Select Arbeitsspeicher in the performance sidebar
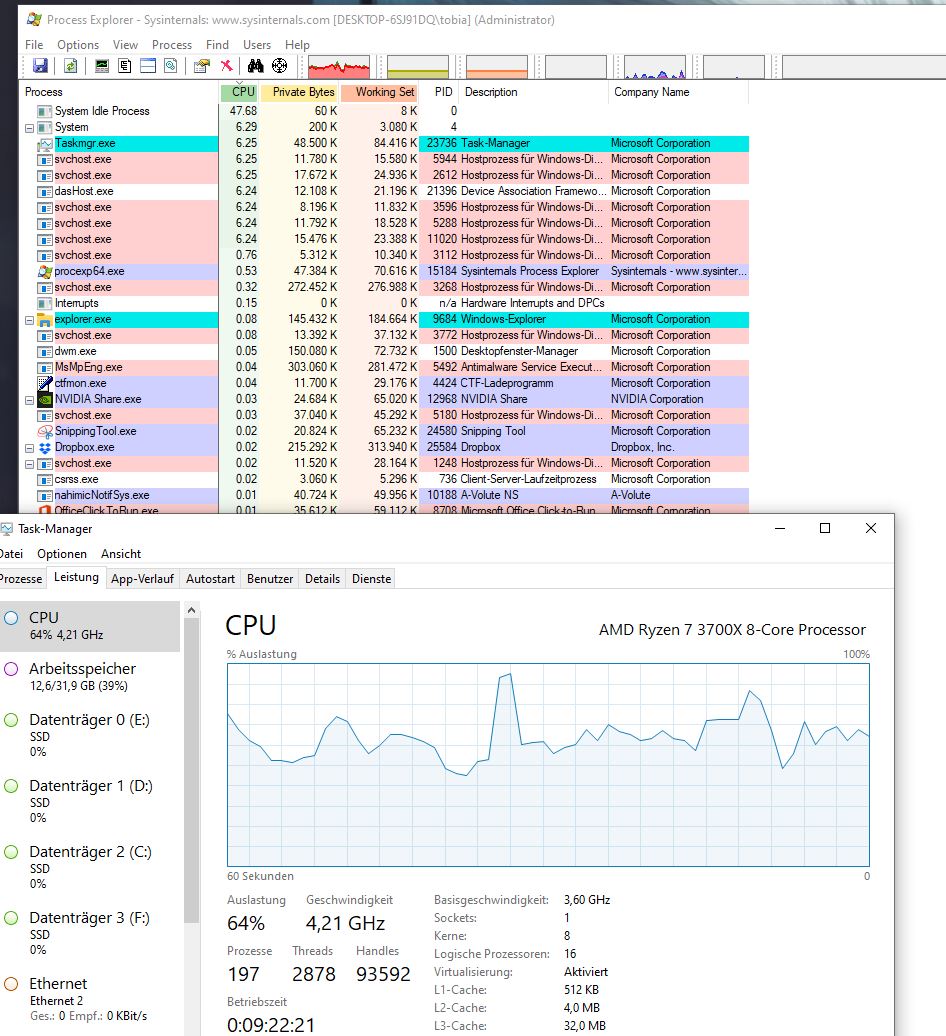 [90, 677]
